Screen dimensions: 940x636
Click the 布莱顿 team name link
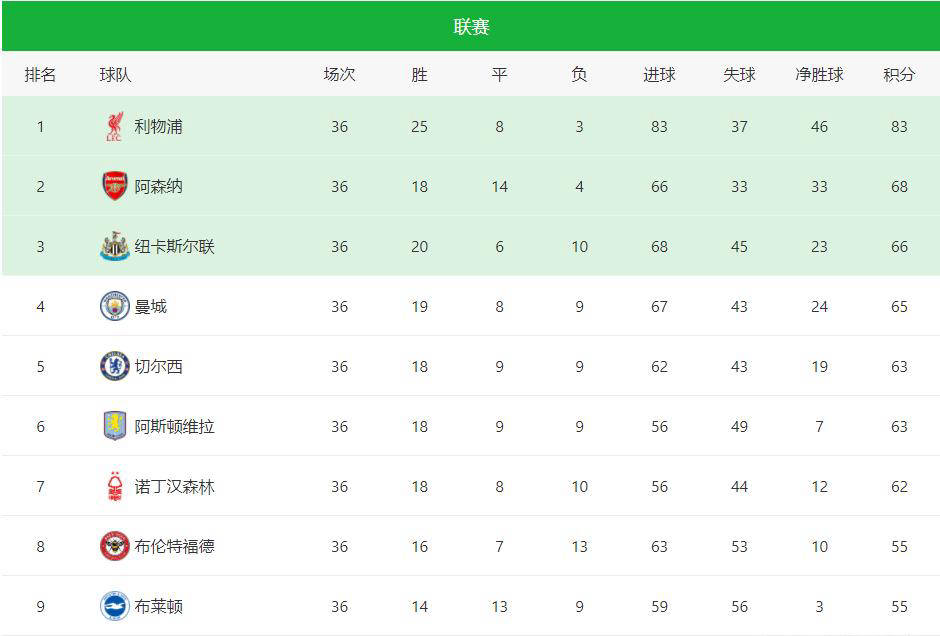pos(158,606)
